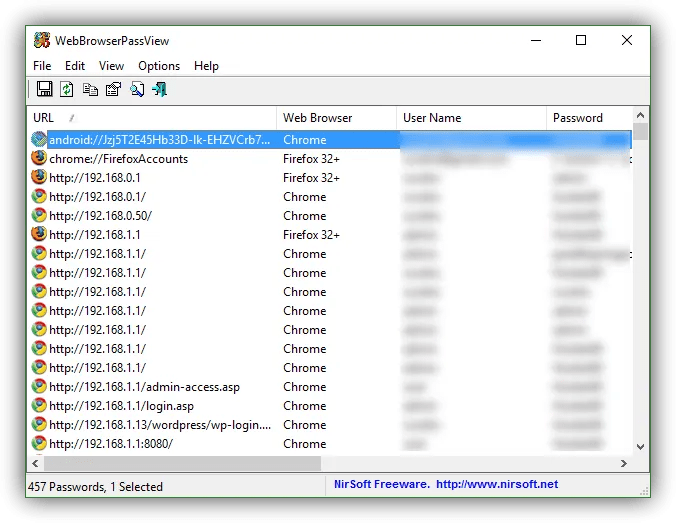Open the Options menu
This screenshot has height=523, width=676.
tap(159, 66)
